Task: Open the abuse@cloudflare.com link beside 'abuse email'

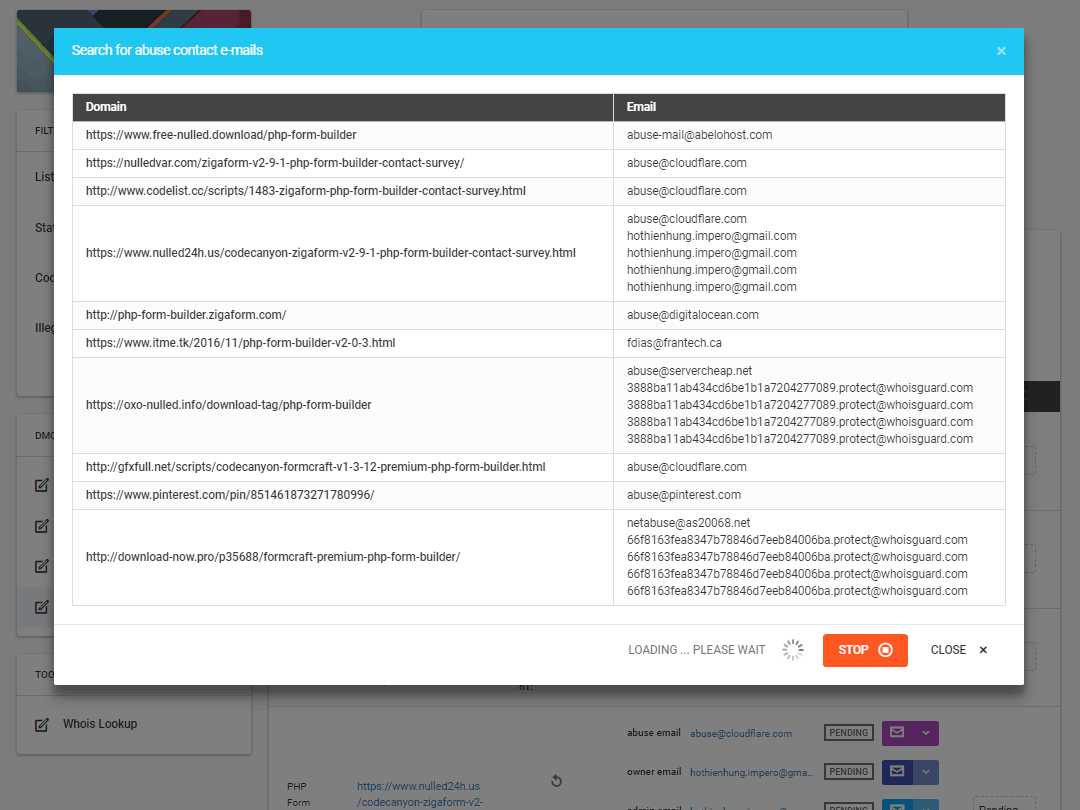Action: pyautogui.click(x=741, y=734)
